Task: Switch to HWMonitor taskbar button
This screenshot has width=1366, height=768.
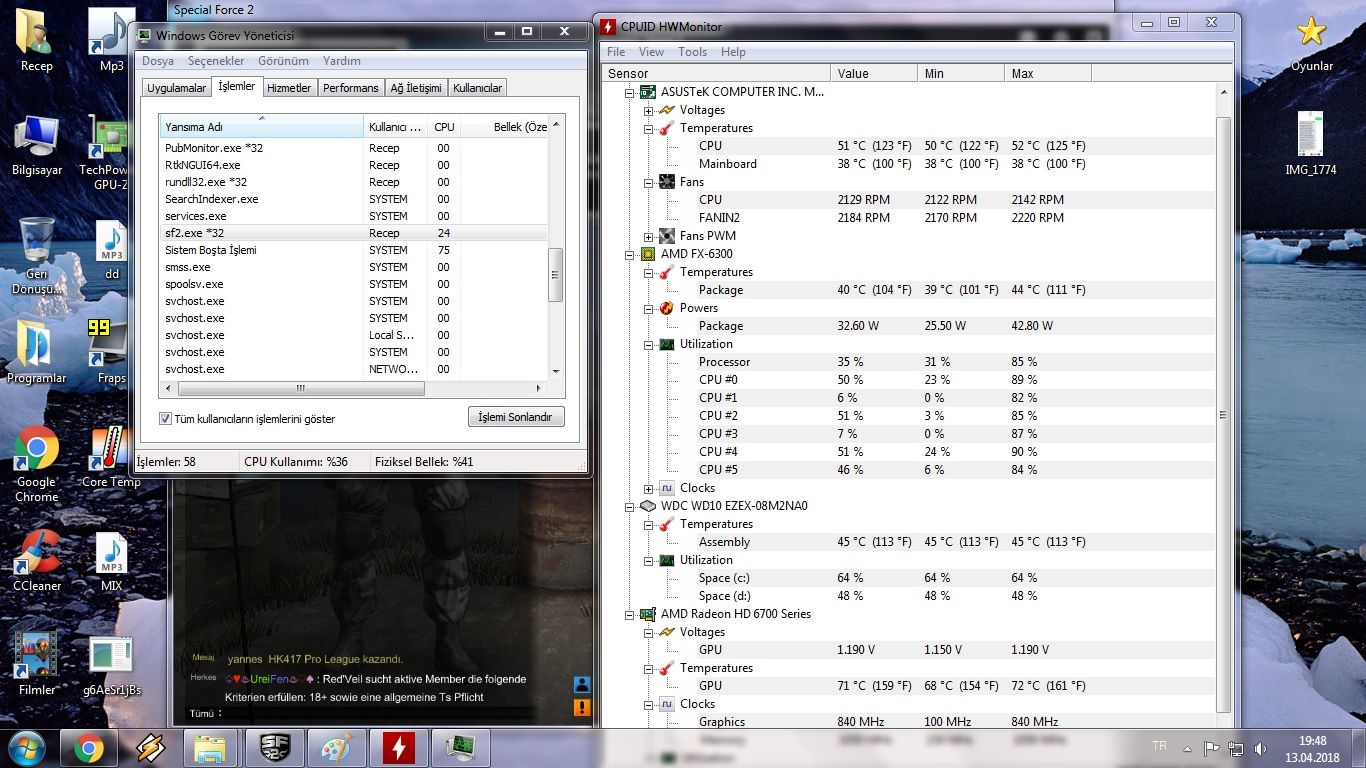Action: coord(399,748)
